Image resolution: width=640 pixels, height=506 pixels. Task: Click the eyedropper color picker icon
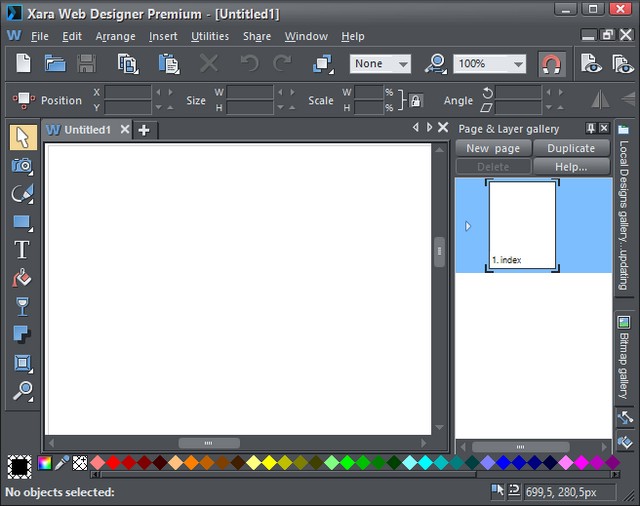pos(62,463)
